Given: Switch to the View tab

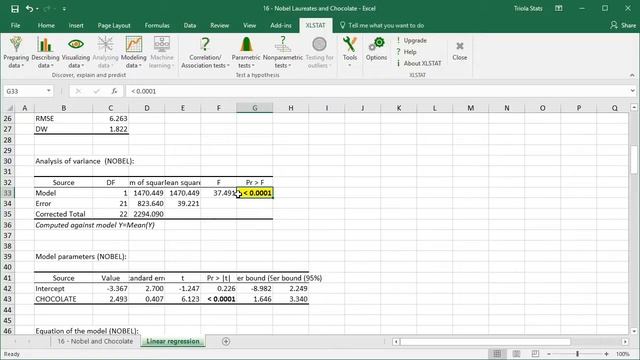Looking at the screenshot, I should point(249,25).
